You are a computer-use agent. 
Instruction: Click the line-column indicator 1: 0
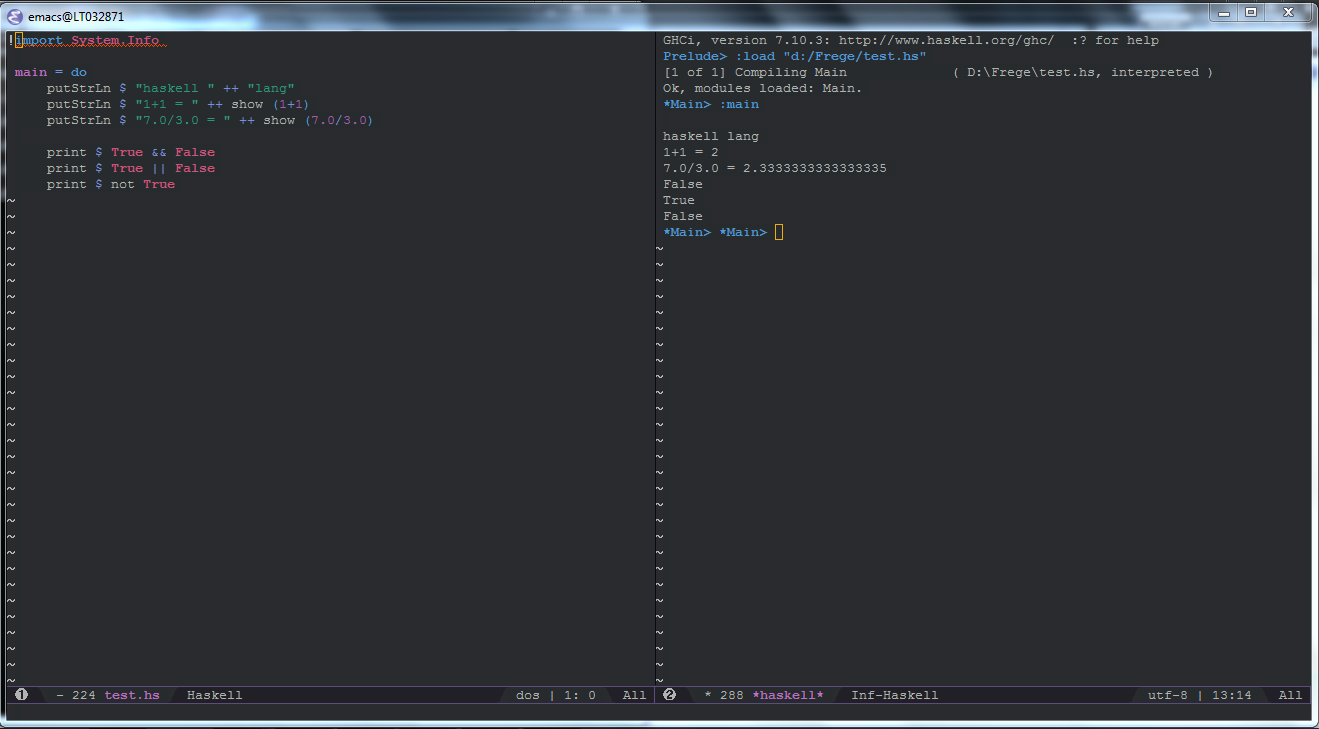coord(581,694)
